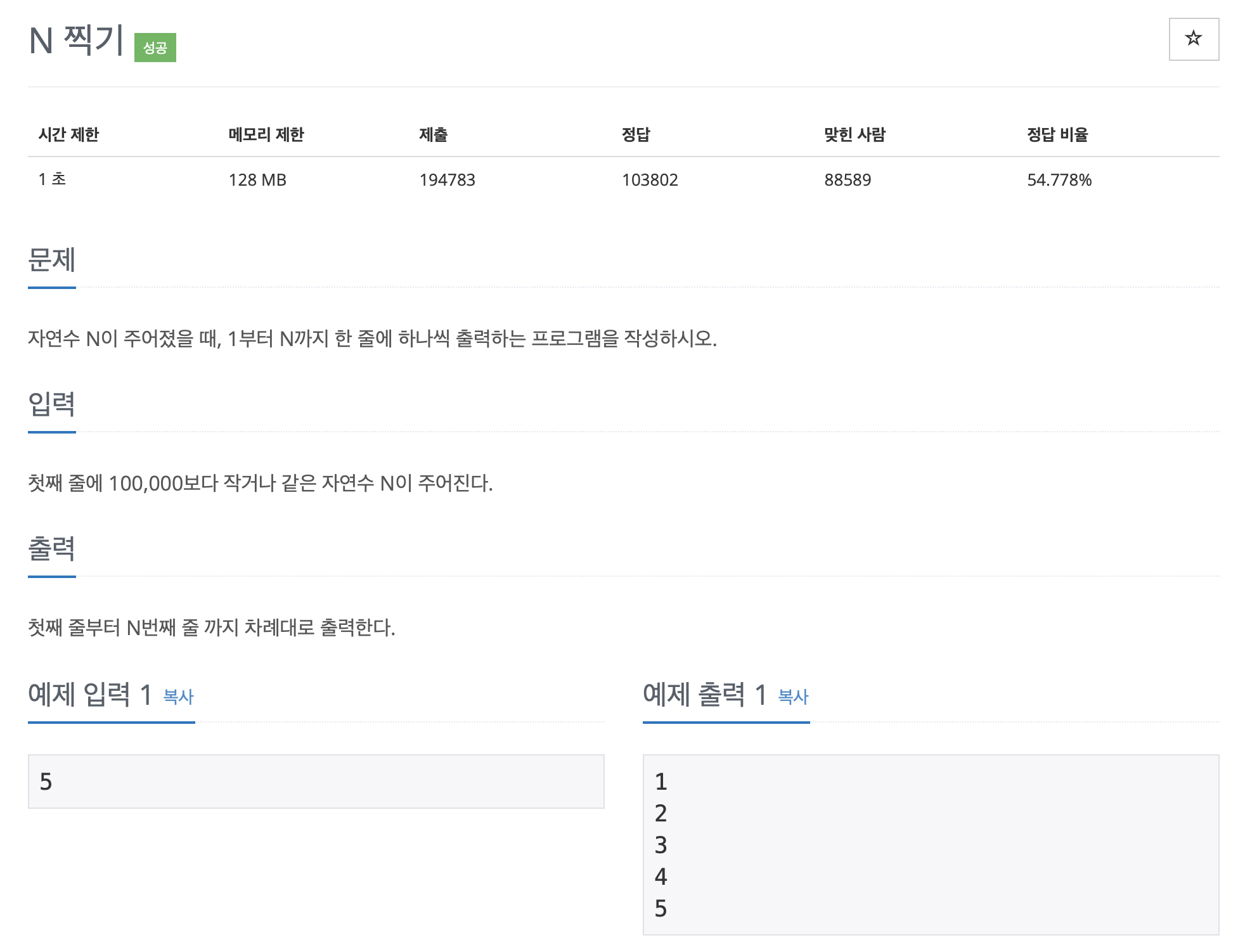Click the 128 MB memory limit value
Viewport: 1245px width, 952px height.
coord(257,180)
